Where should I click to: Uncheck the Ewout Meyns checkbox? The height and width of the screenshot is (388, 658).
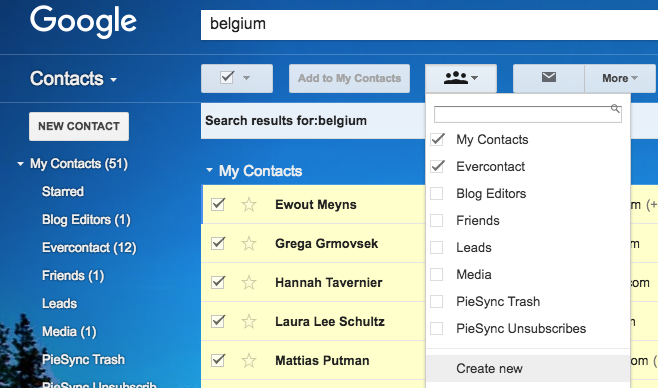218,204
